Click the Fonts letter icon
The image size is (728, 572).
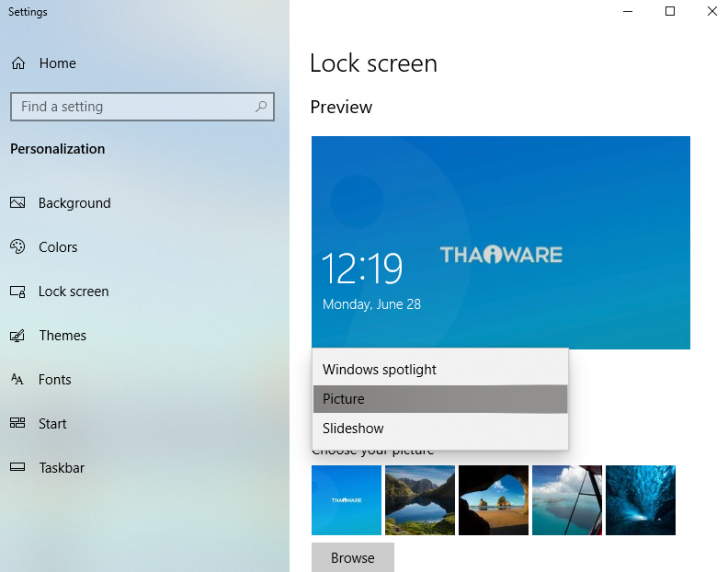pyautogui.click(x=17, y=379)
